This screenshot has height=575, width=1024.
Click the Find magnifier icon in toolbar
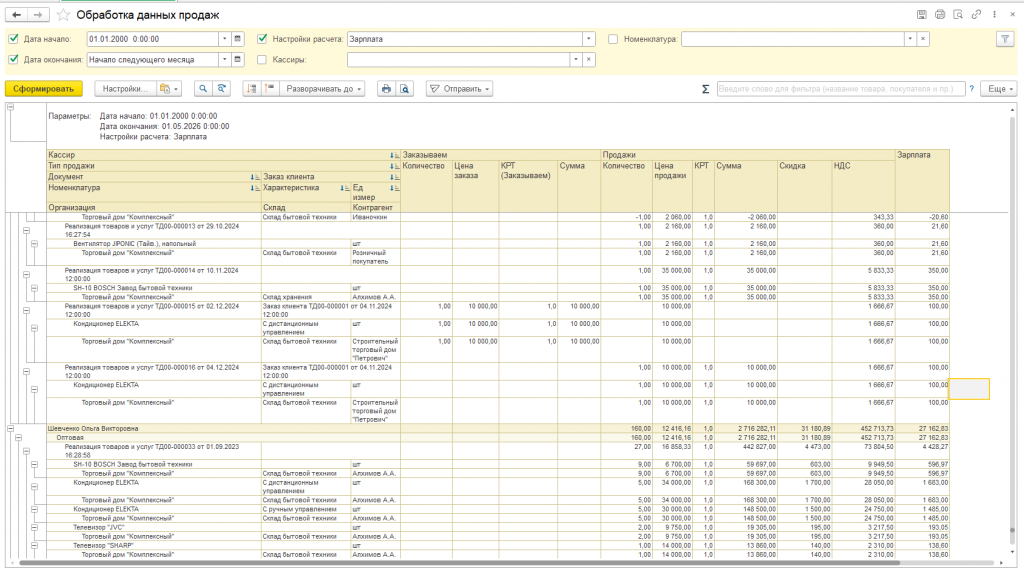tap(203, 89)
